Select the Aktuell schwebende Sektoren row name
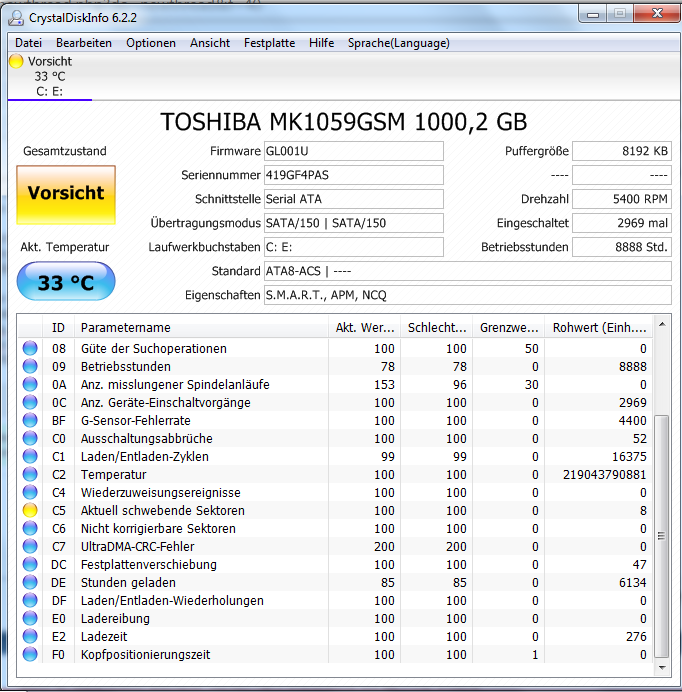This screenshot has height=692, width=682. pyautogui.click(x=162, y=511)
